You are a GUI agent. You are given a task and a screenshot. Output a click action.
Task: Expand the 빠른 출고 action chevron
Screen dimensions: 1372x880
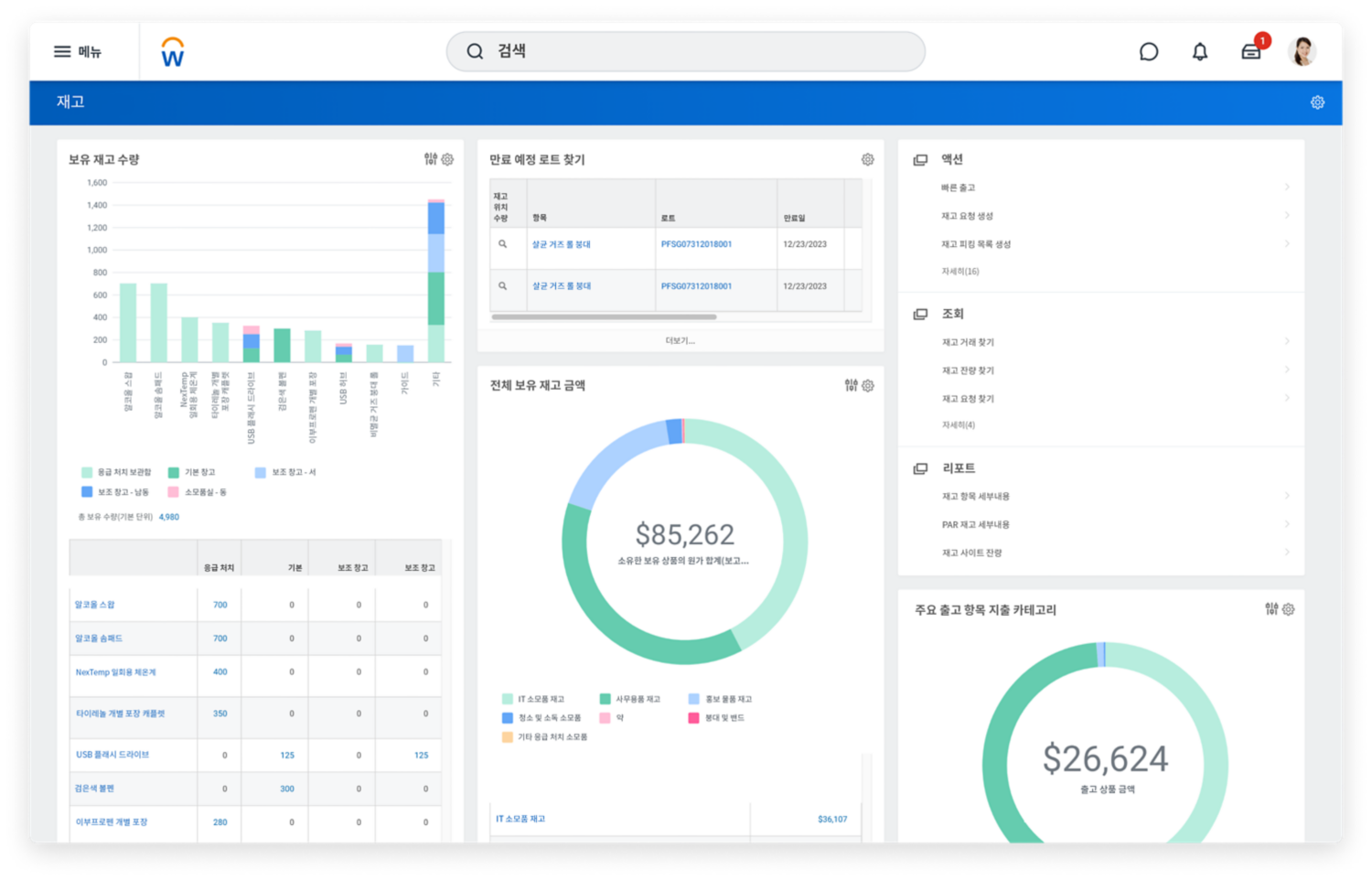click(x=1287, y=187)
